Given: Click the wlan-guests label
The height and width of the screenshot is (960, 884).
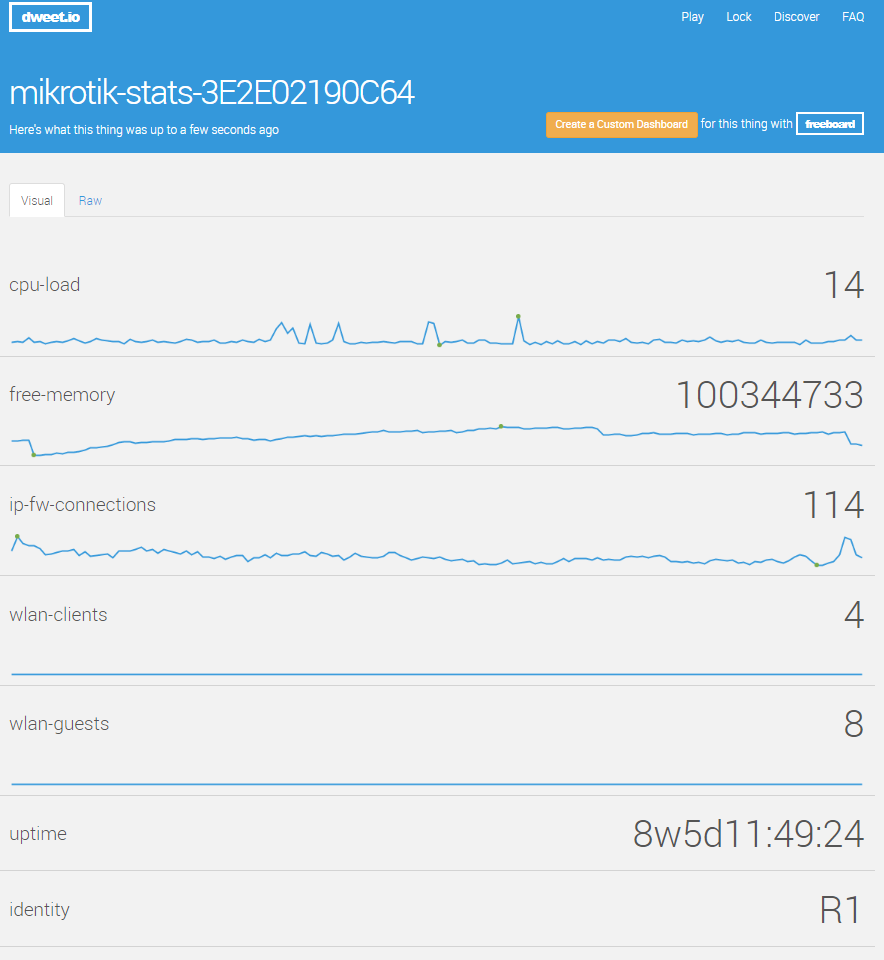Looking at the screenshot, I should (59, 724).
